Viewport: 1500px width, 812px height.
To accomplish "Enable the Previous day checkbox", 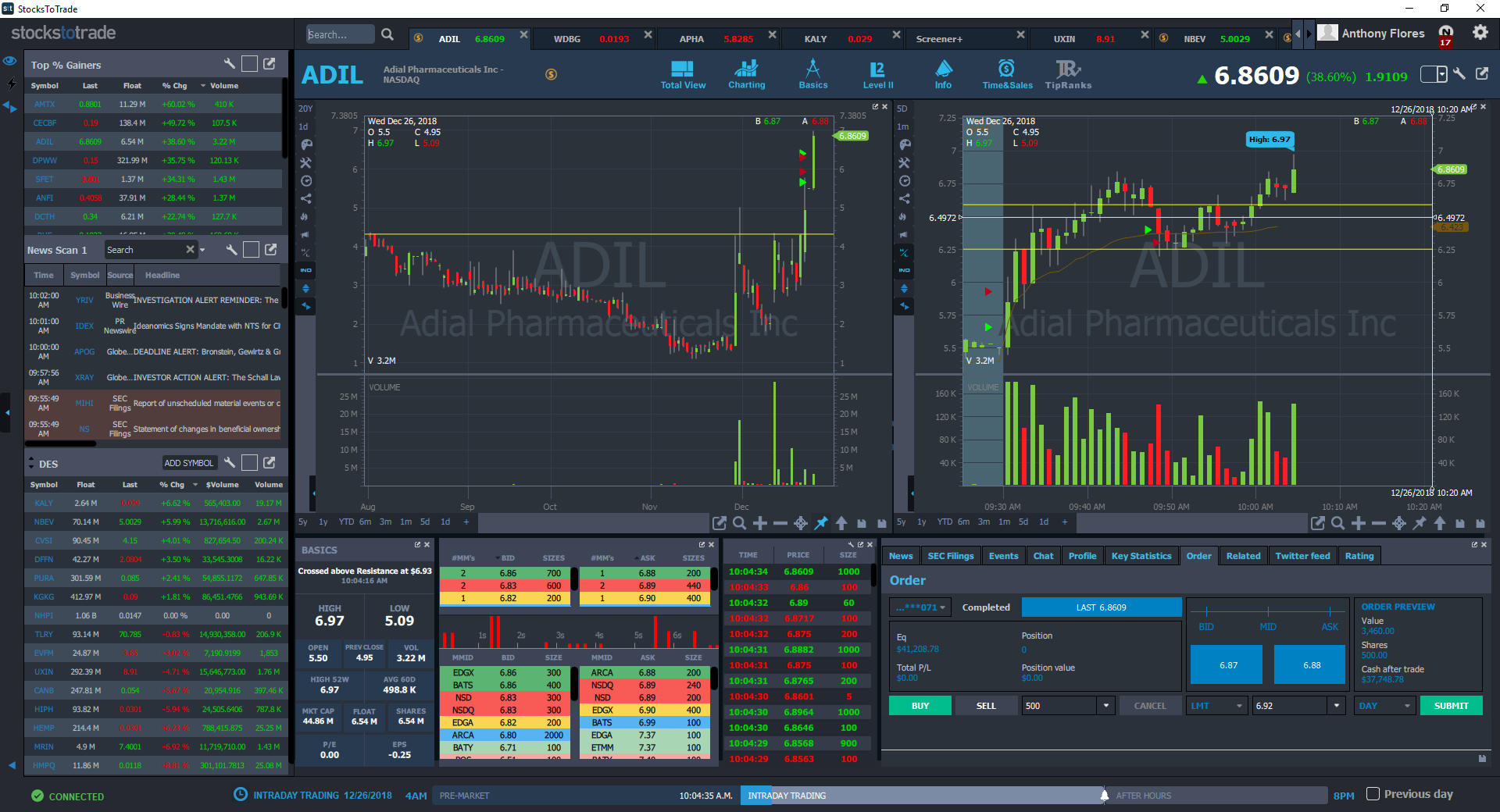I will pos(1373,794).
